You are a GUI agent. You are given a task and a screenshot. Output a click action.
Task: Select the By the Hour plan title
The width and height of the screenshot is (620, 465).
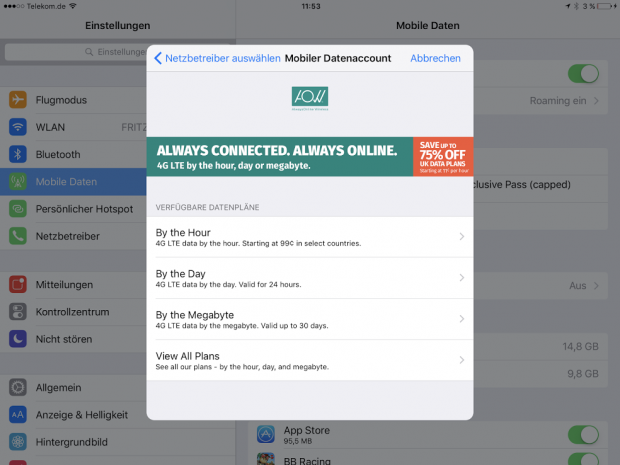point(183,232)
